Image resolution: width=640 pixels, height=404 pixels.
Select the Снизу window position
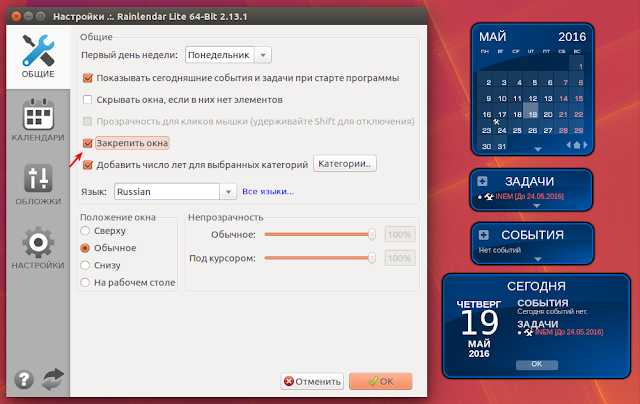click(x=85, y=265)
